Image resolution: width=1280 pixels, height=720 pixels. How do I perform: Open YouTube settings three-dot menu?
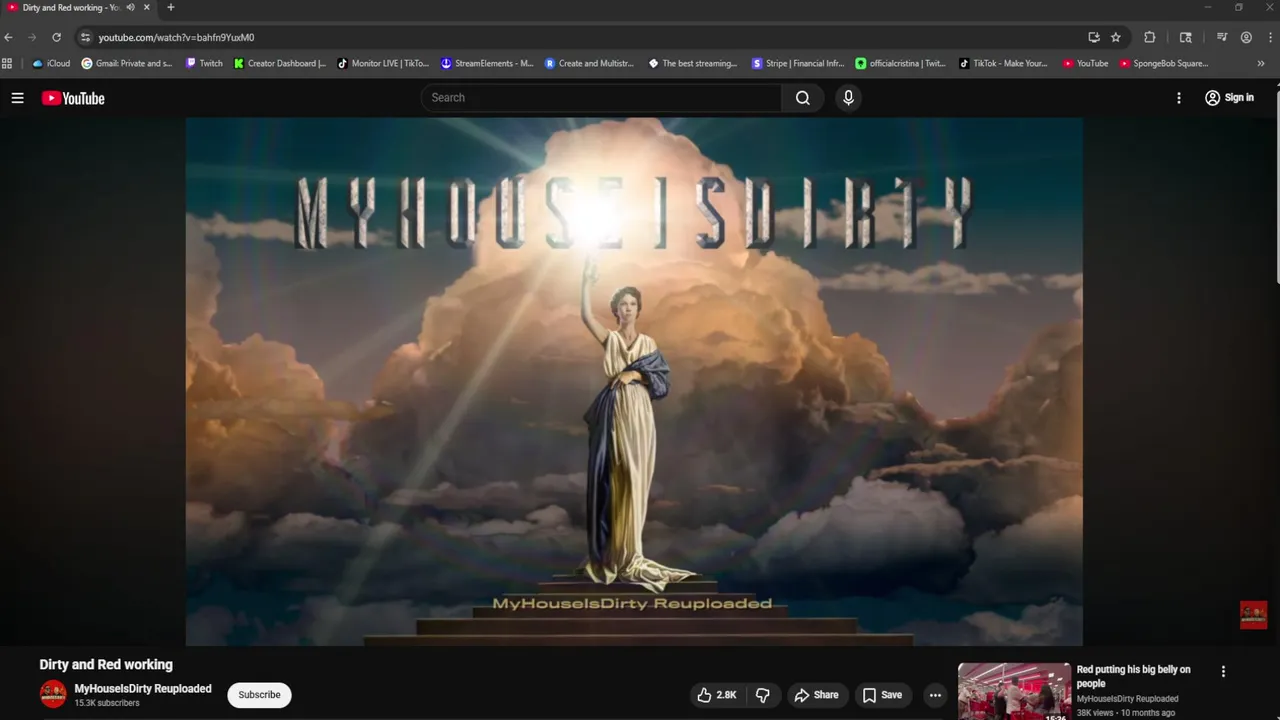pos(1179,98)
